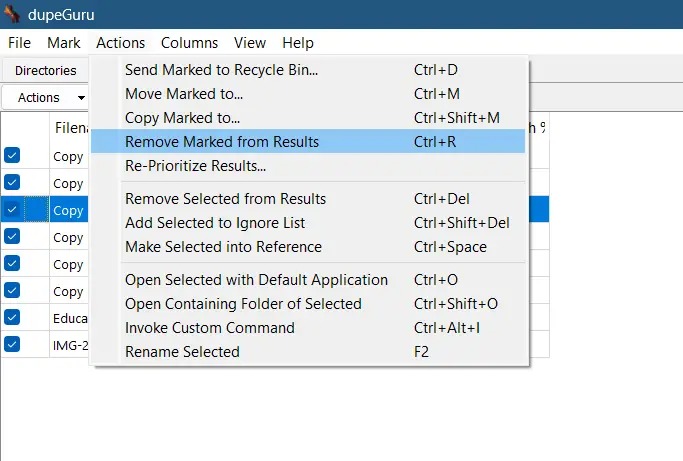Open the Help menu

[298, 43]
